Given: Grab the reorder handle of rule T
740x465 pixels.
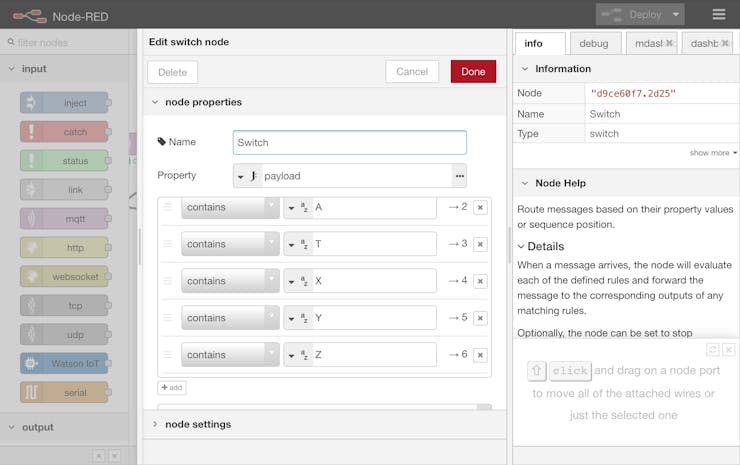Looking at the screenshot, I should coord(168,244).
